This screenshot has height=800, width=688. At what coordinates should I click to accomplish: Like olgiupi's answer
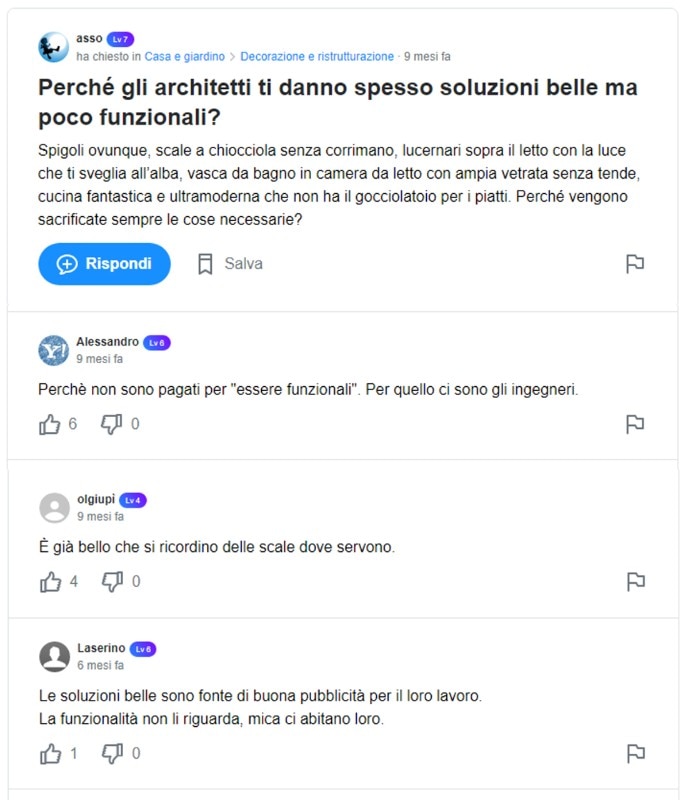(50, 581)
